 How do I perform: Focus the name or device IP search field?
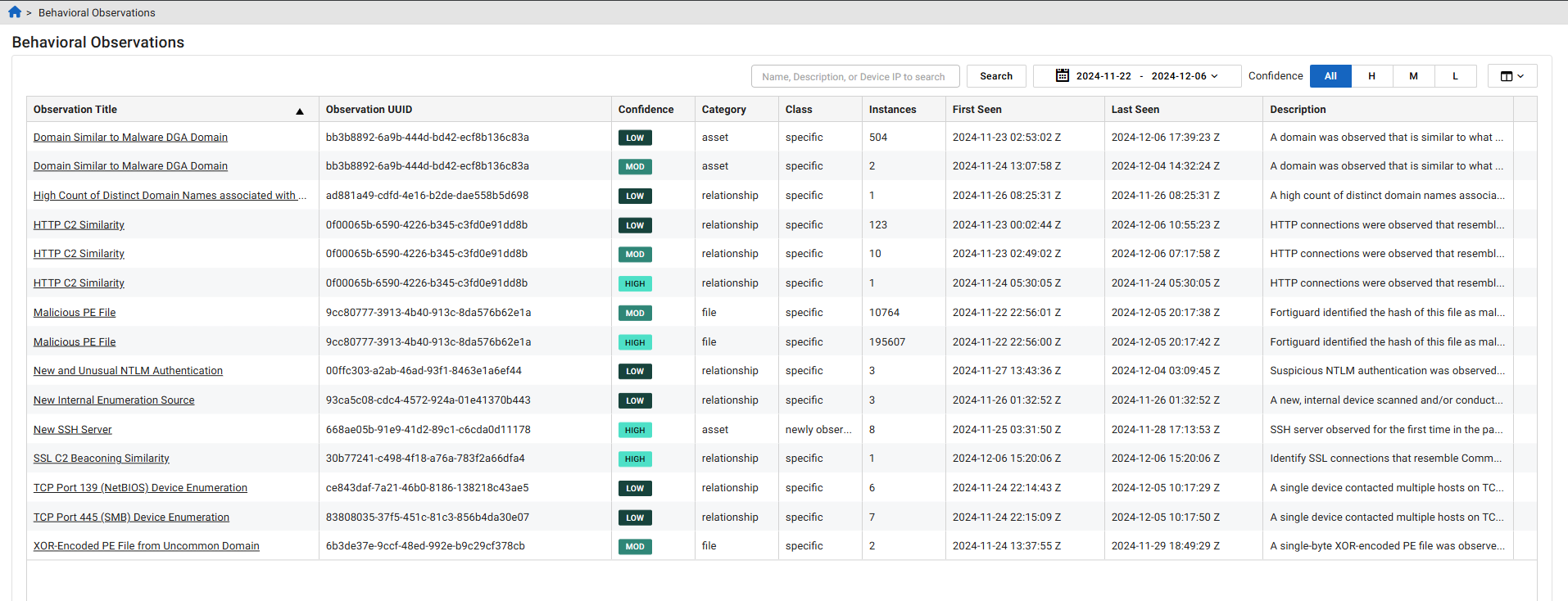click(854, 76)
